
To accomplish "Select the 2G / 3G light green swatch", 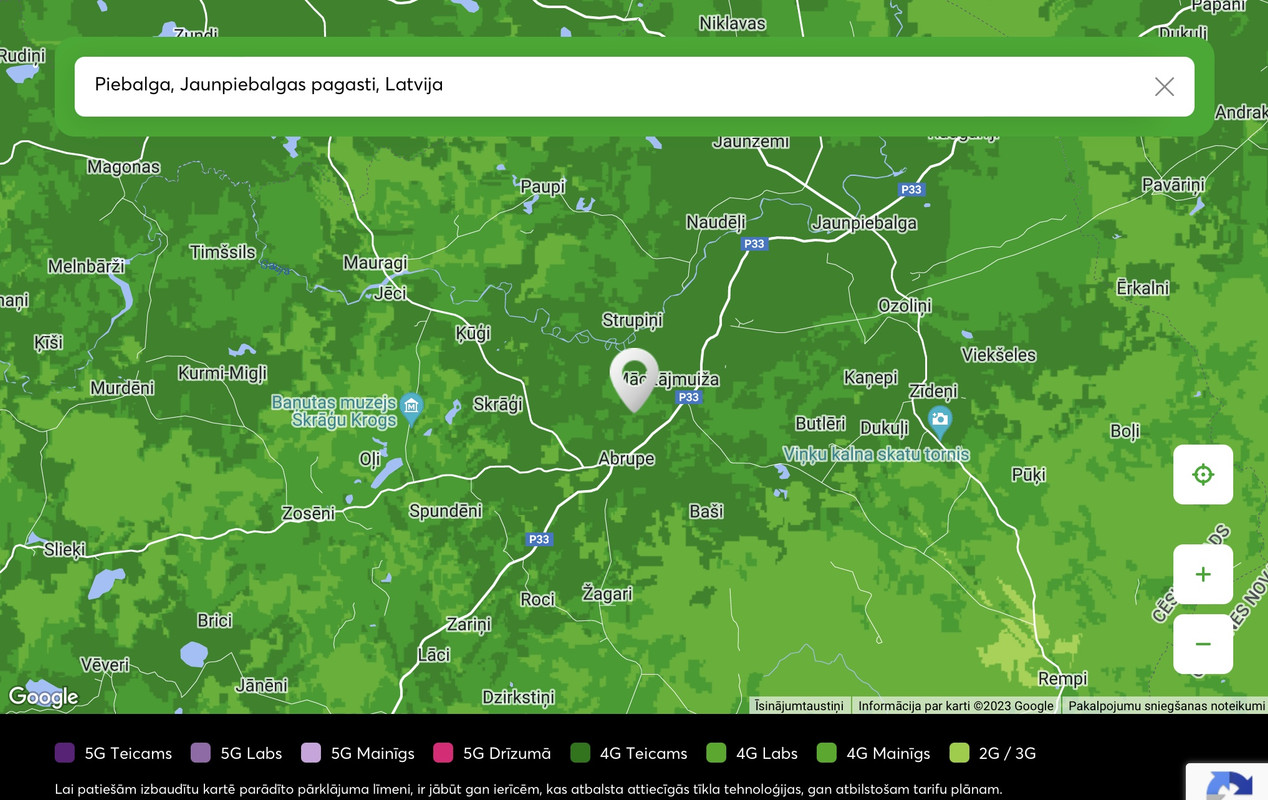I will pyautogui.click(x=959, y=753).
